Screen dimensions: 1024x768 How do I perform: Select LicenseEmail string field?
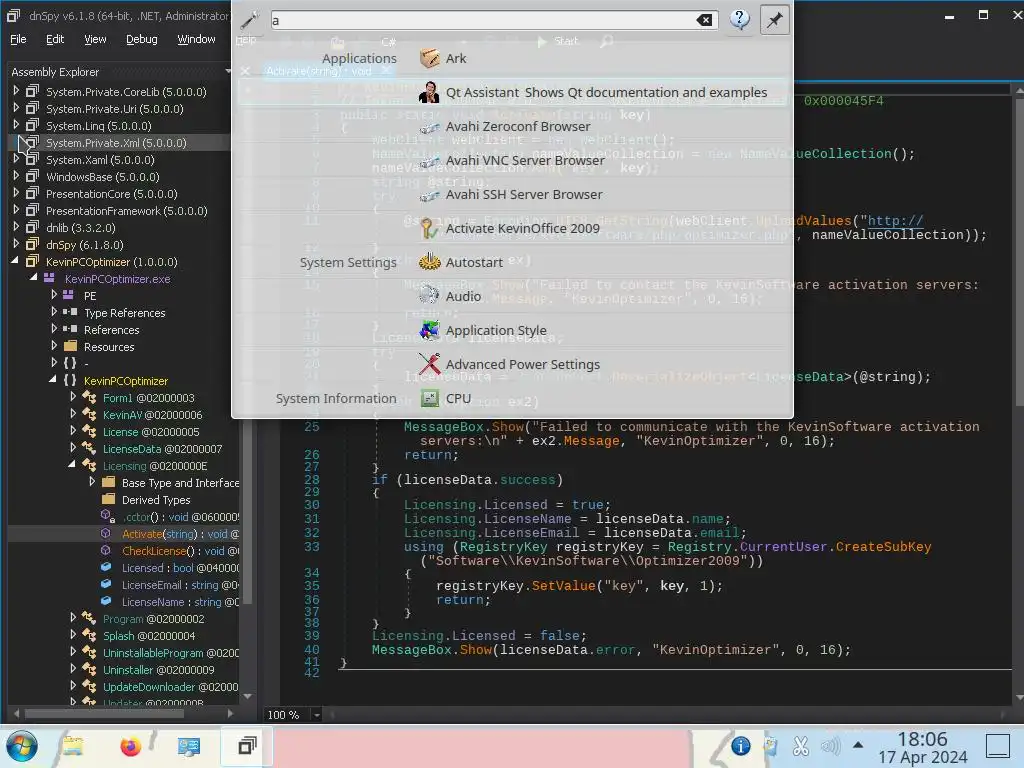(x=180, y=584)
